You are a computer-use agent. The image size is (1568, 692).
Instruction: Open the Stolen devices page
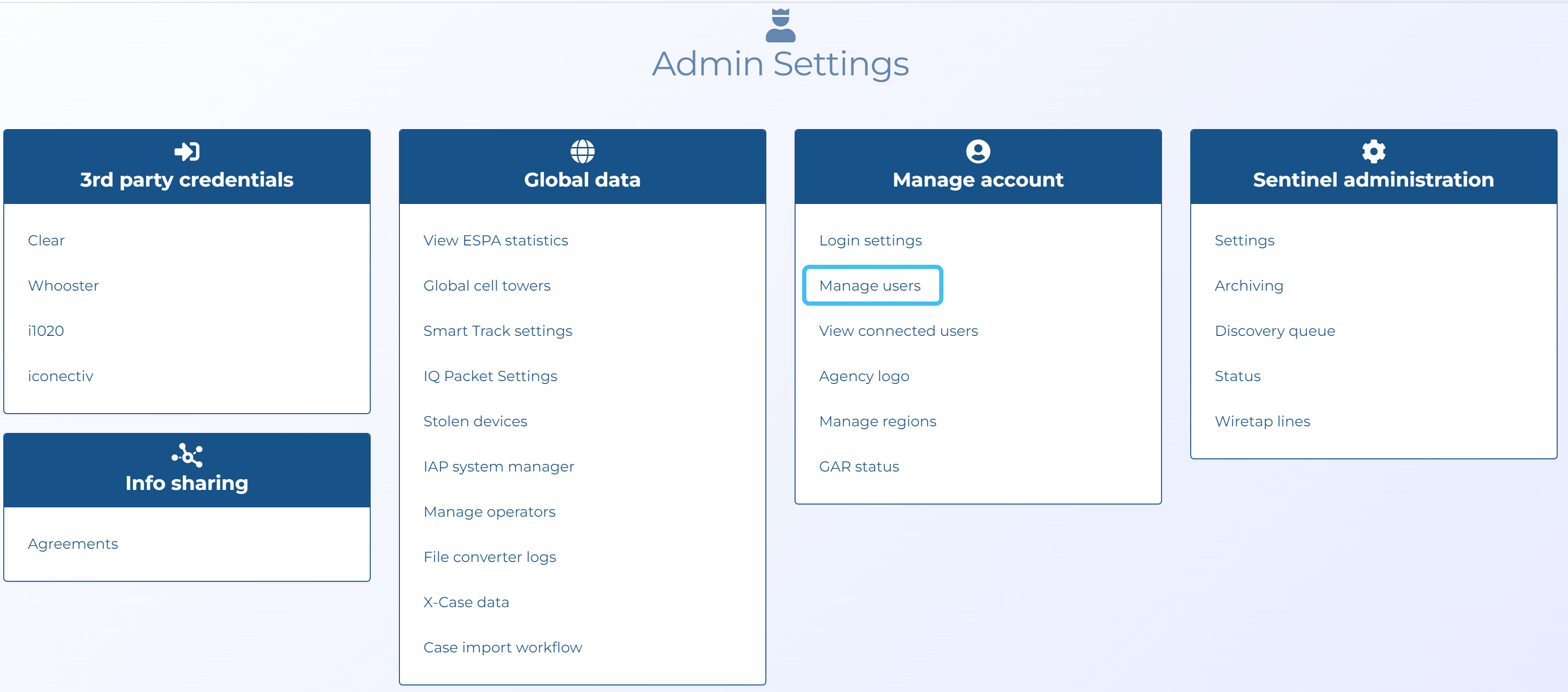[x=475, y=421]
